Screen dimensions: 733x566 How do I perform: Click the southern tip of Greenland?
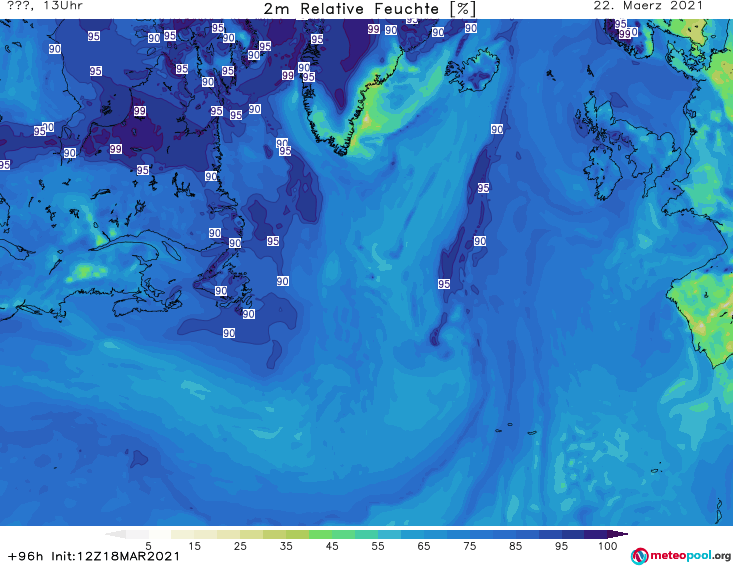(343, 152)
